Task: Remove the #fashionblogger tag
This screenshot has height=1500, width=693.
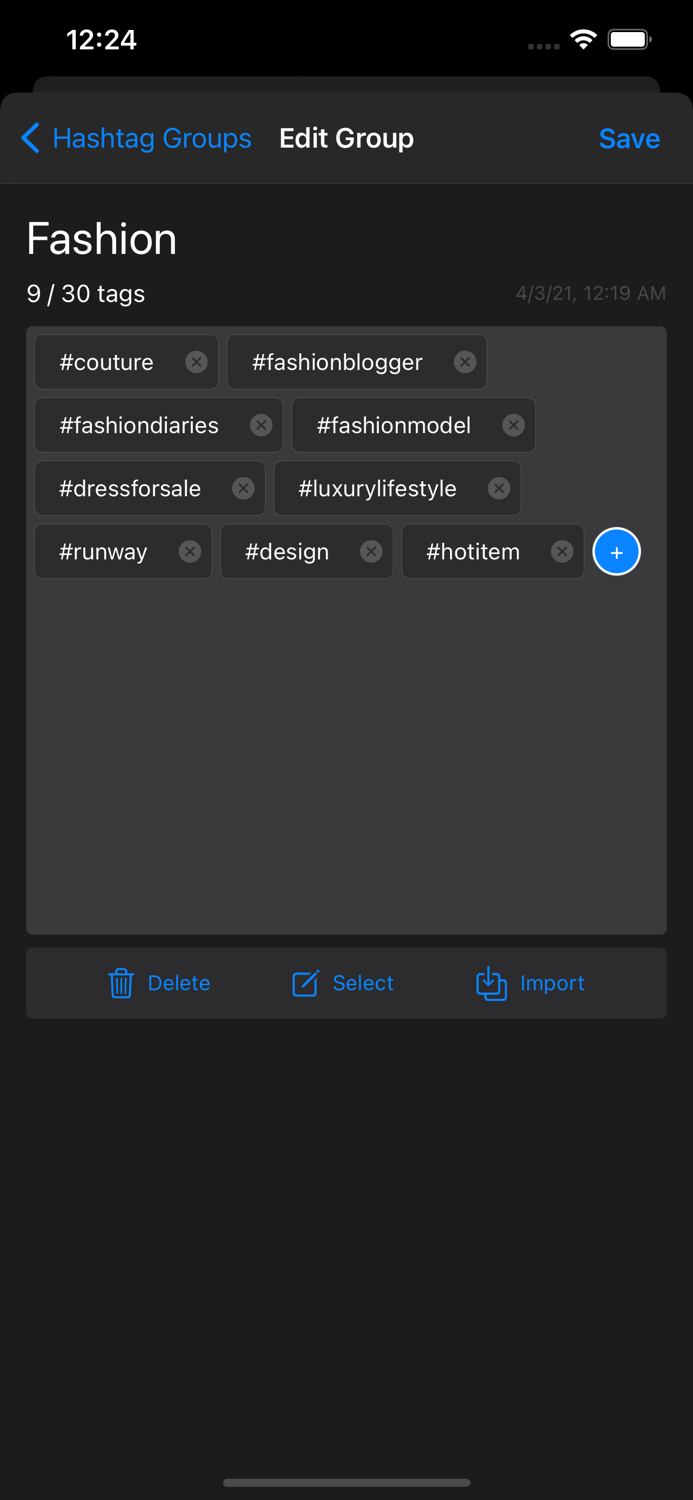Action: point(463,362)
